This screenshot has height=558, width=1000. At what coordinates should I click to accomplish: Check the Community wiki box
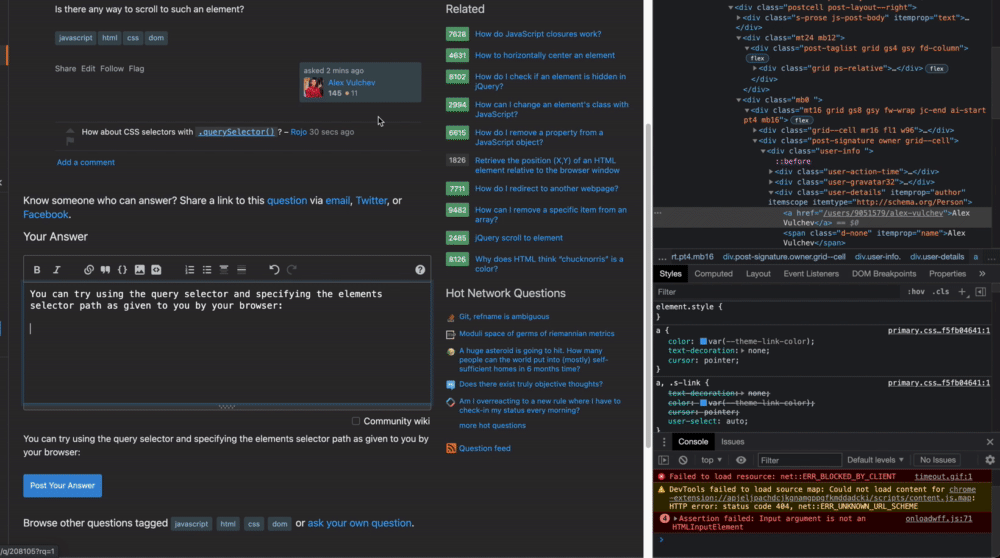pos(356,421)
